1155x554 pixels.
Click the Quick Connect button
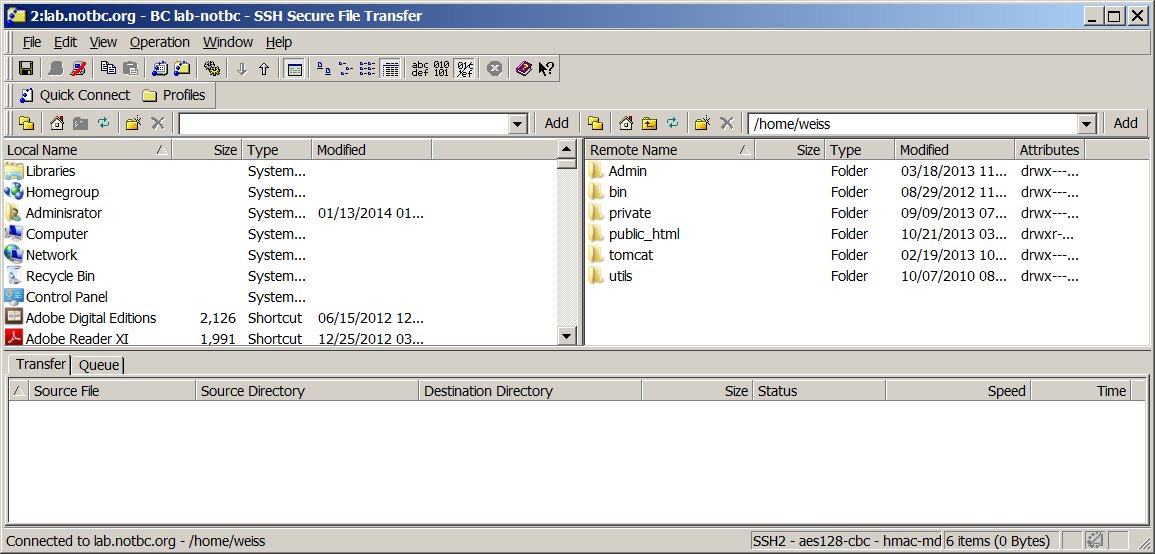click(75, 95)
